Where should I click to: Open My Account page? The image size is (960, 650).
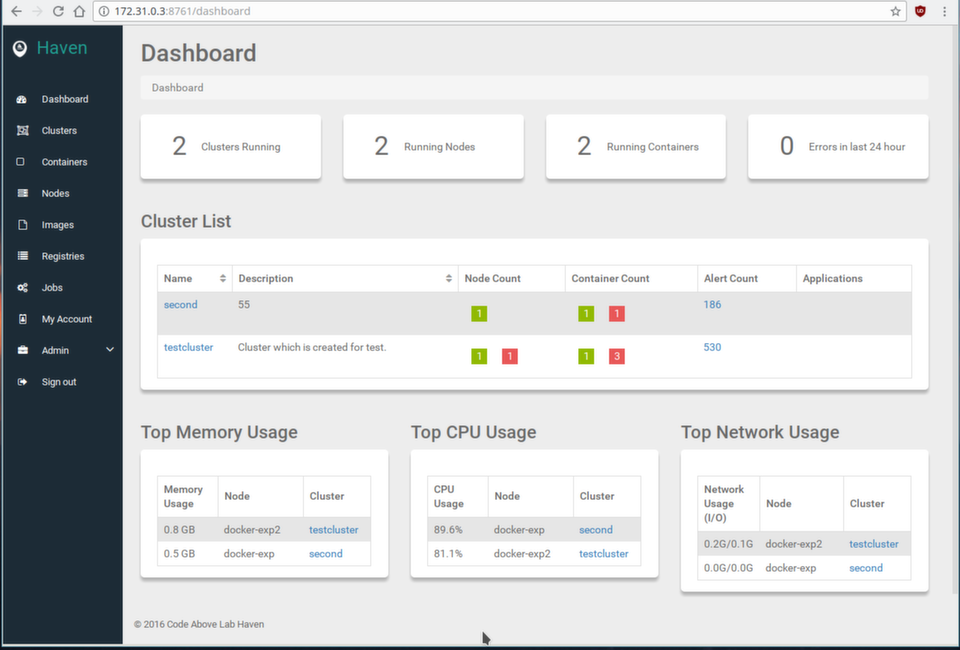tap(67, 319)
